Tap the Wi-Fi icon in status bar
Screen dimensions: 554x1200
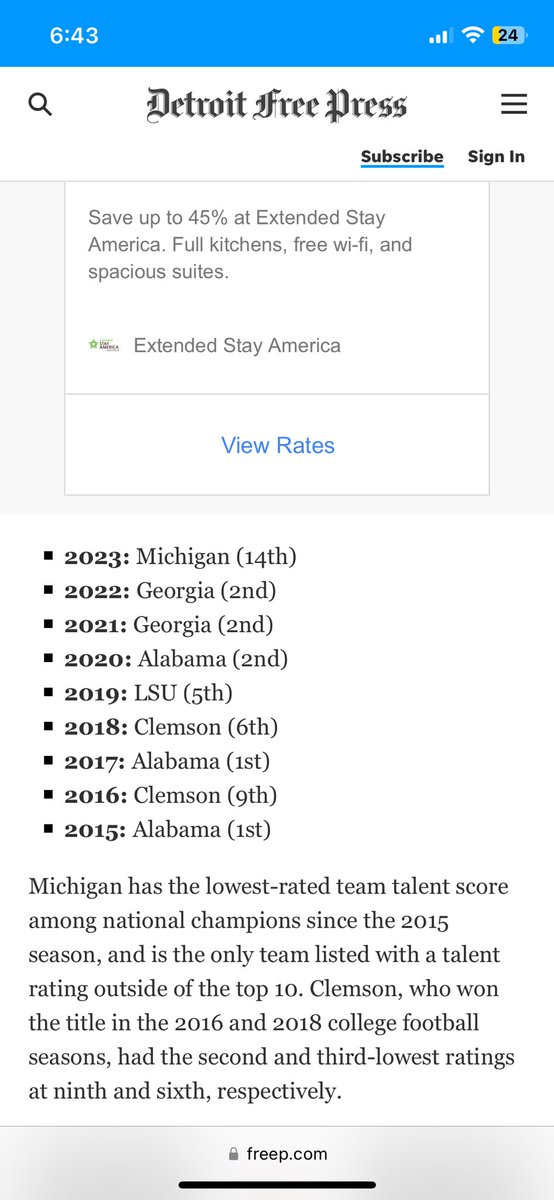point(472,35)
